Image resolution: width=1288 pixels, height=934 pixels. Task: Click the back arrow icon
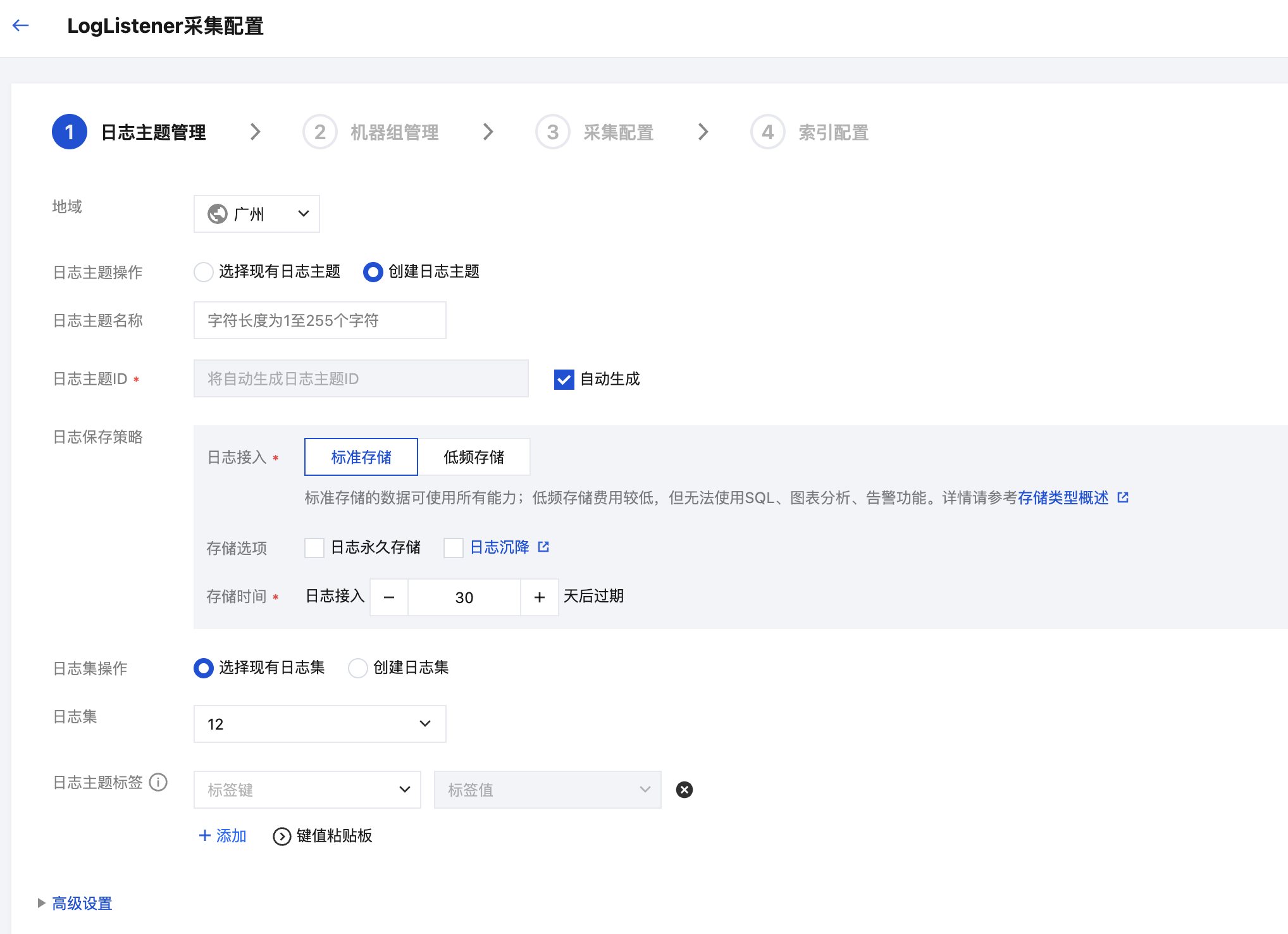point(21,25)
